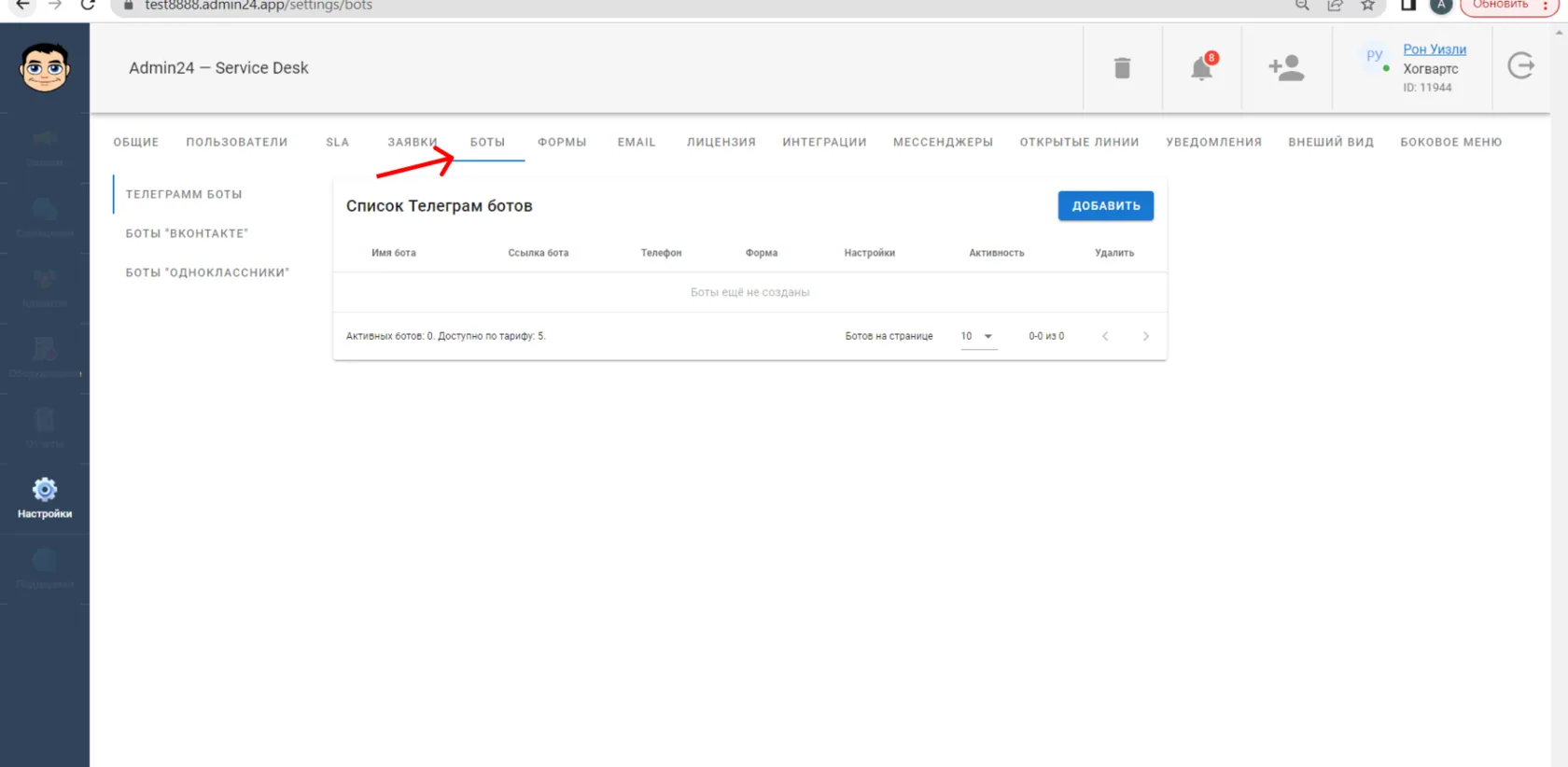1568x767 pixels.
Task: Open БОТЫ "ОДНОКЛАССНИКИ" section
Action: point(207,272)
